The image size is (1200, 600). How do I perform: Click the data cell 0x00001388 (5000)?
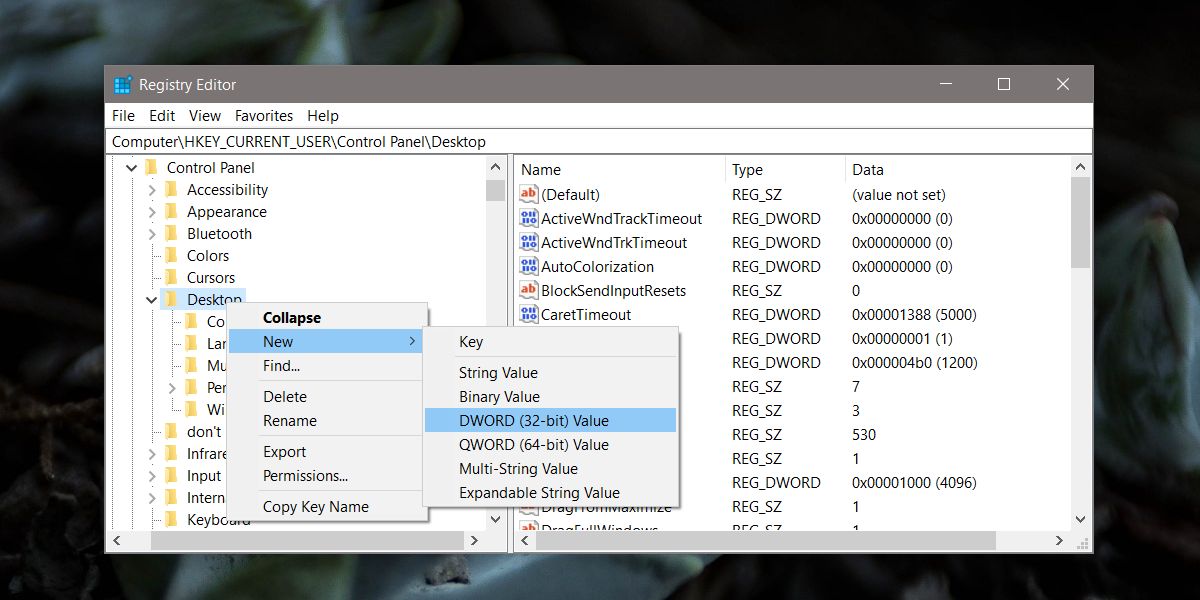point(914,314)
